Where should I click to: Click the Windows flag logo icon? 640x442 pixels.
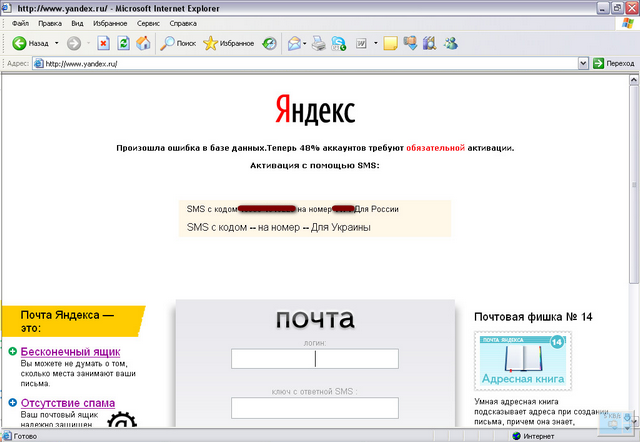point(627,23)
